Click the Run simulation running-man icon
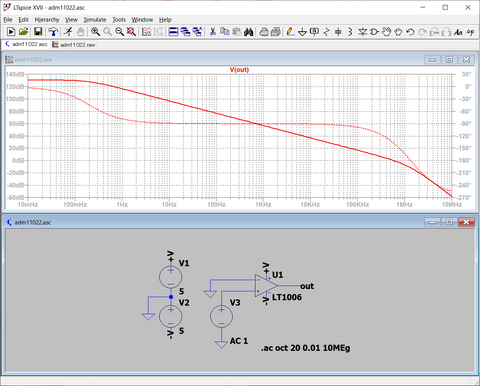The image size is (480, 386). [68, 32]
